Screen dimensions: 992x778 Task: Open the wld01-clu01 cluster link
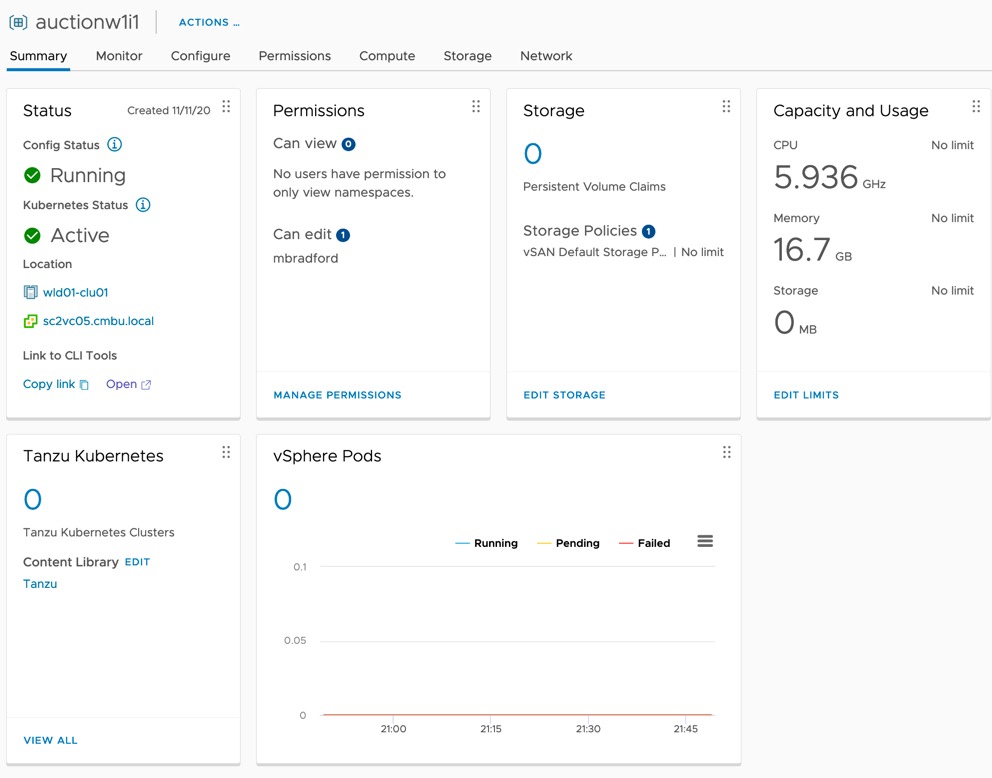click(75, 292)
